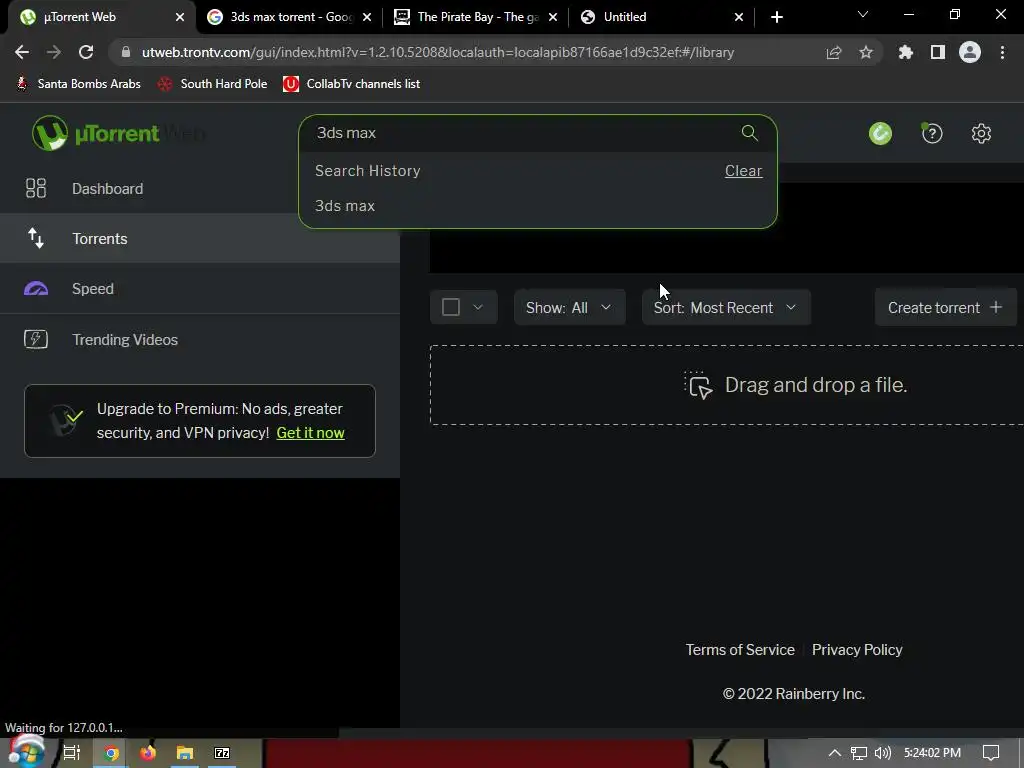Open Terms of Service link
The image size is (1024, 768).
click(740, 650)
